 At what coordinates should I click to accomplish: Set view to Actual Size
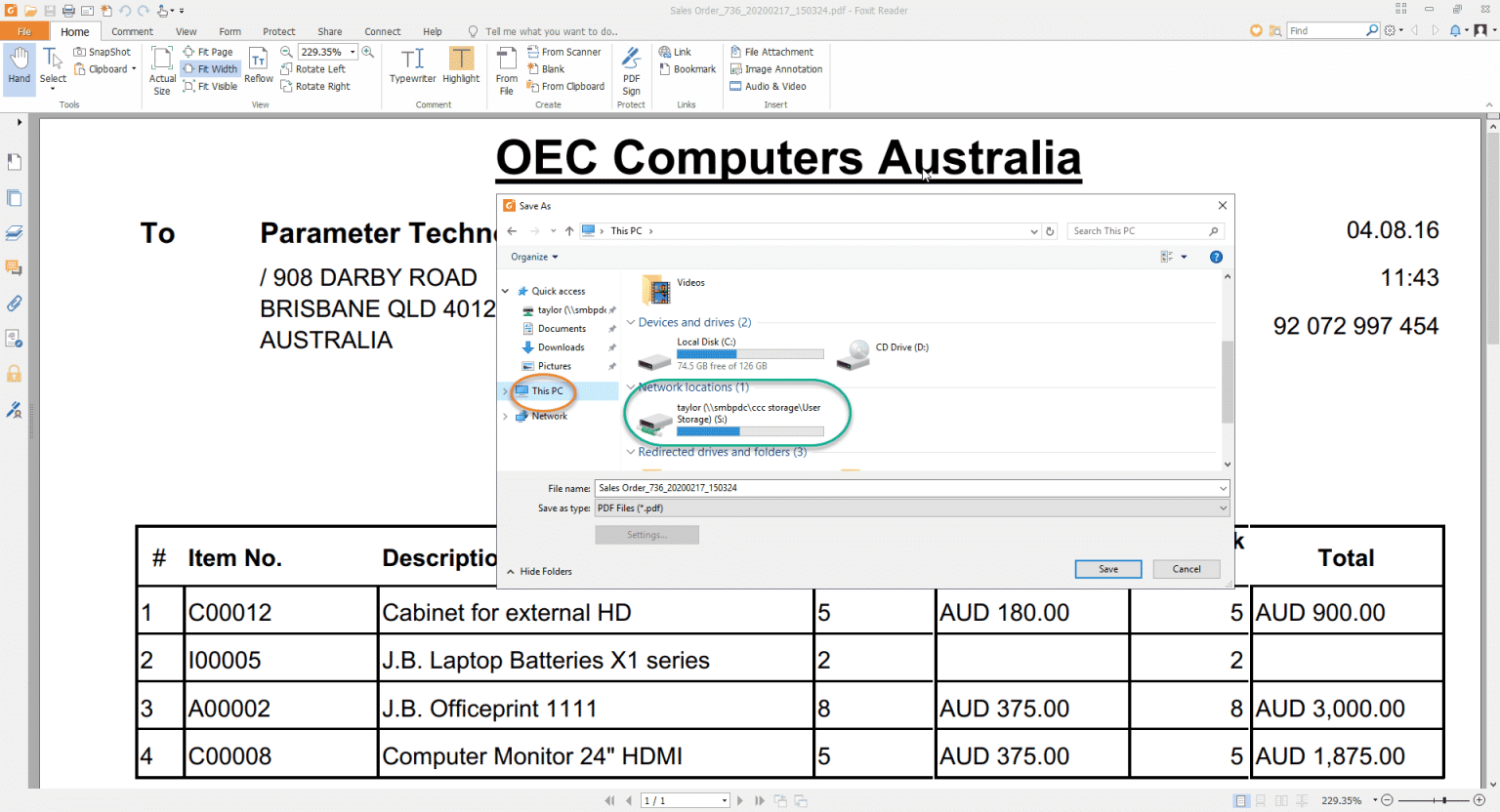tap(162, 70)
